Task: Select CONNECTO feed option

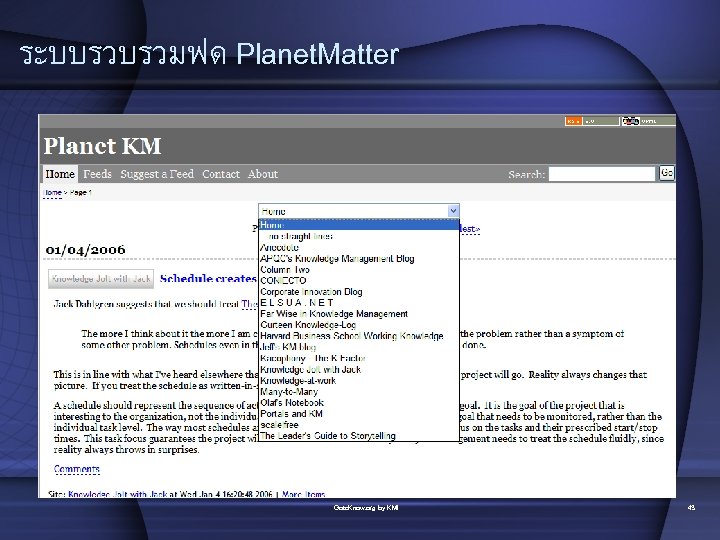Action: tap(359, 280)
